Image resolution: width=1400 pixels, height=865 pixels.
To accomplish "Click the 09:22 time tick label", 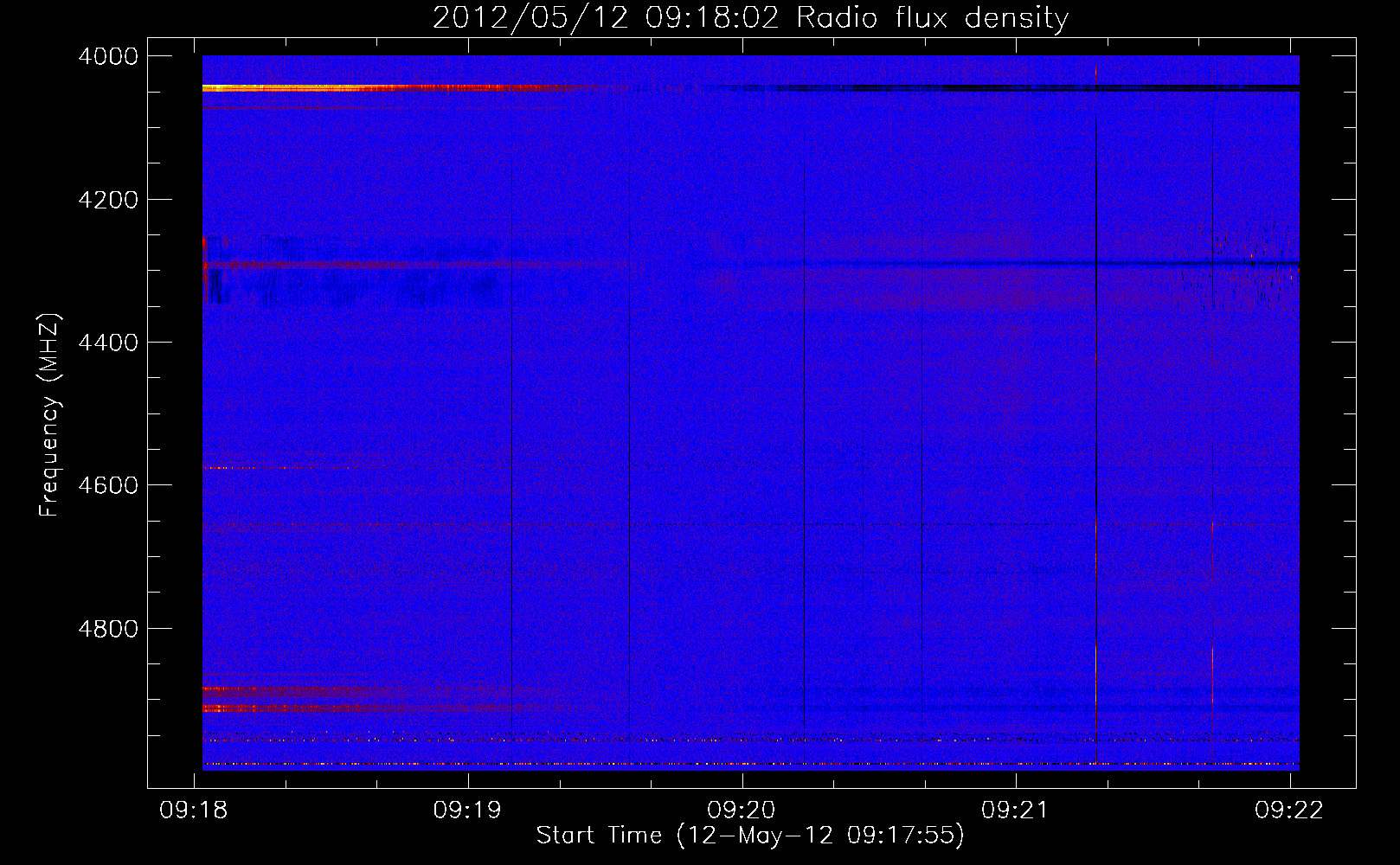I will [x=1290, y=810].
